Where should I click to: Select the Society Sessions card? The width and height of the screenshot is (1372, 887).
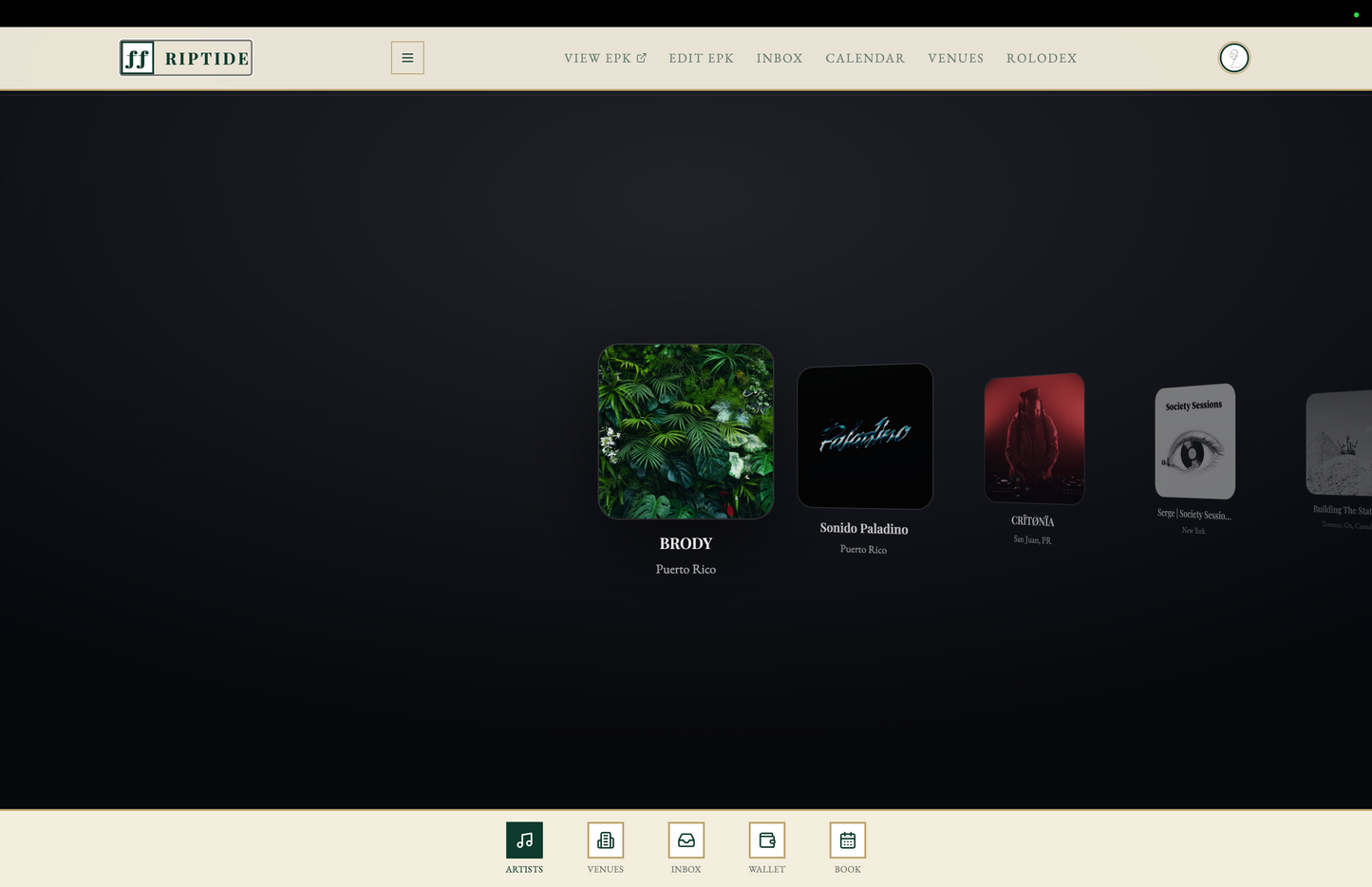point(1194,441)
